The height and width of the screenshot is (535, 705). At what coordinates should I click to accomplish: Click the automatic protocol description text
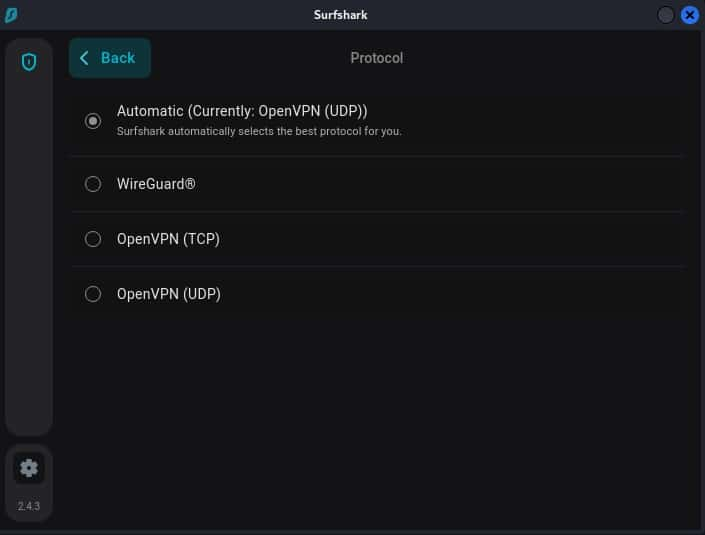click(259, 131)
